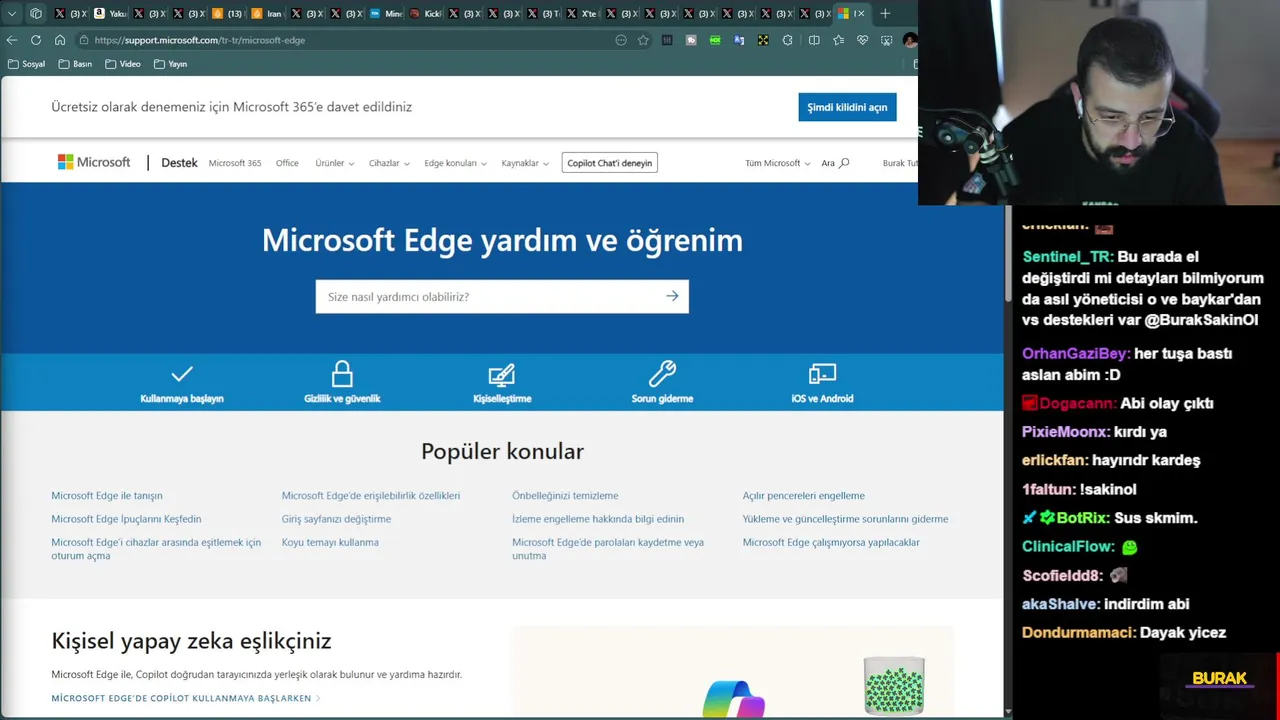Switch to the Iran browser tab

tap(266, 13)
